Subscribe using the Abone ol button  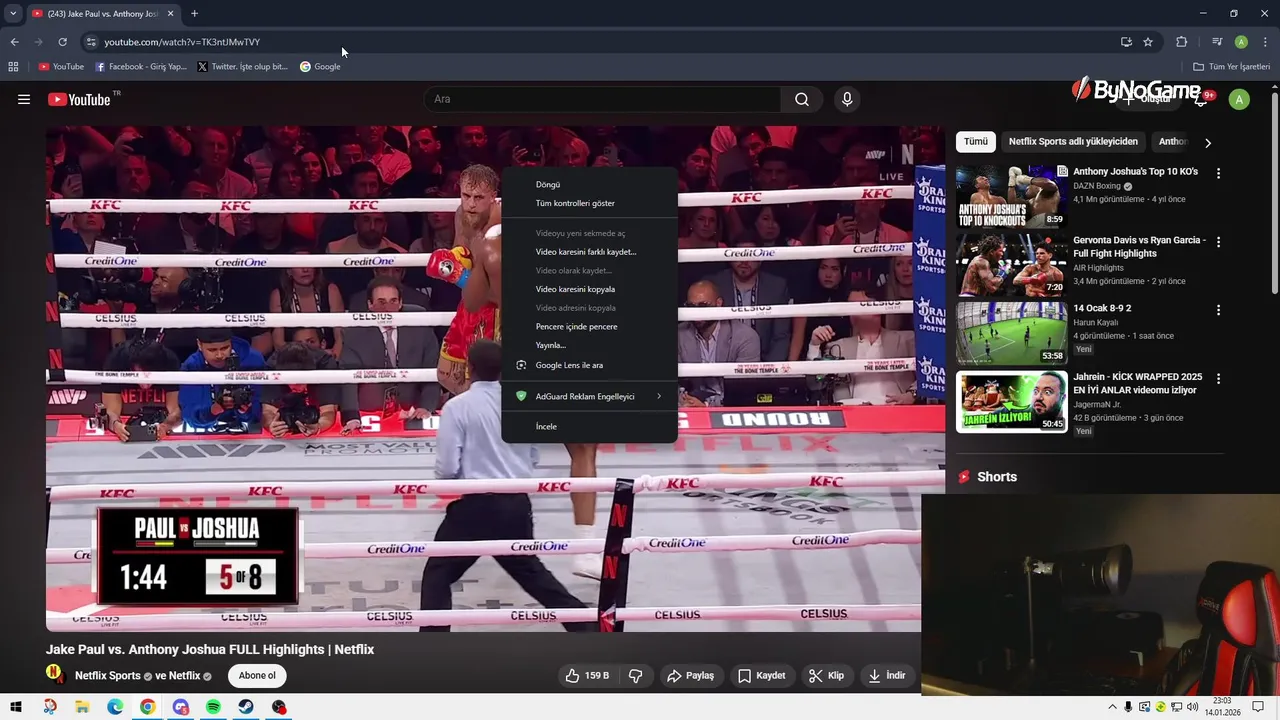coord(257,675)
